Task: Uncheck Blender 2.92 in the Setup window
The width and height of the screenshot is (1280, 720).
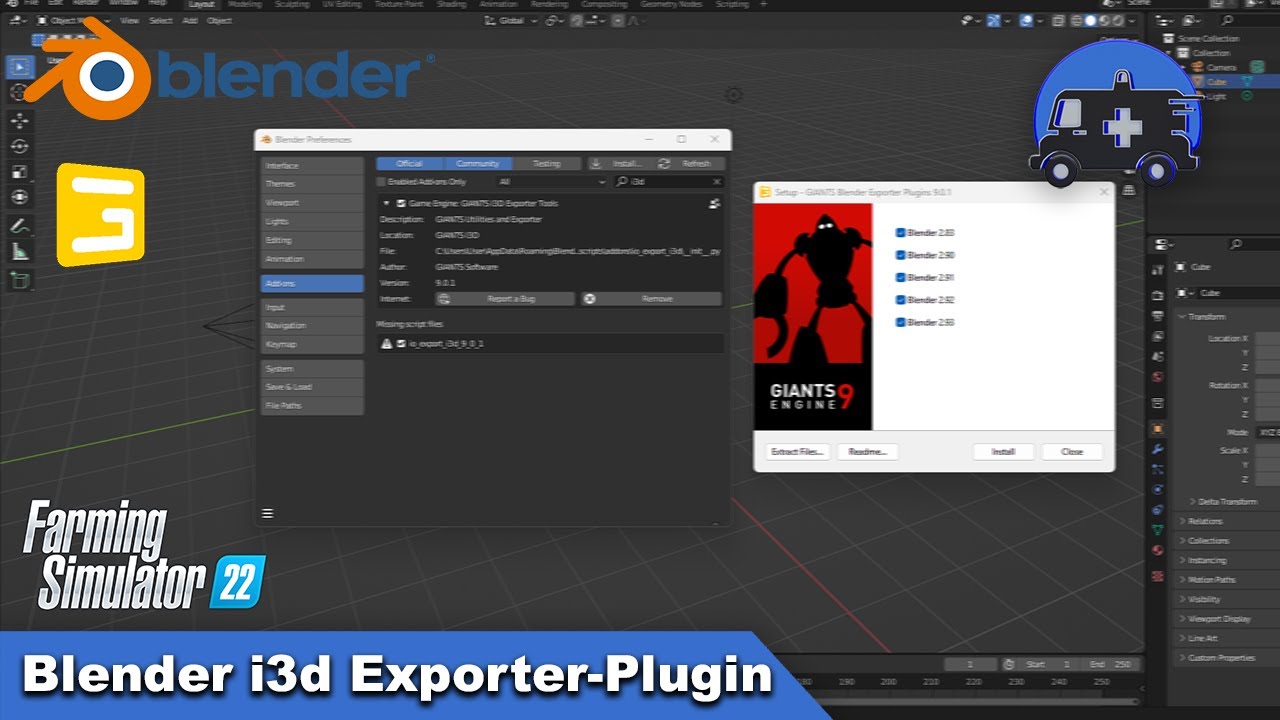Action: coord(900,299)
